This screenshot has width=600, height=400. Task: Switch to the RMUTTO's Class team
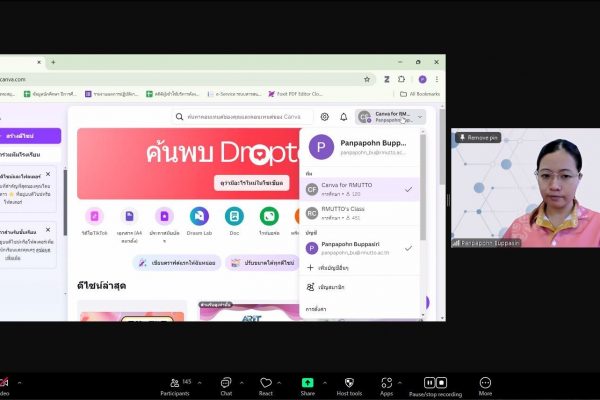click(x=360, y=213)
